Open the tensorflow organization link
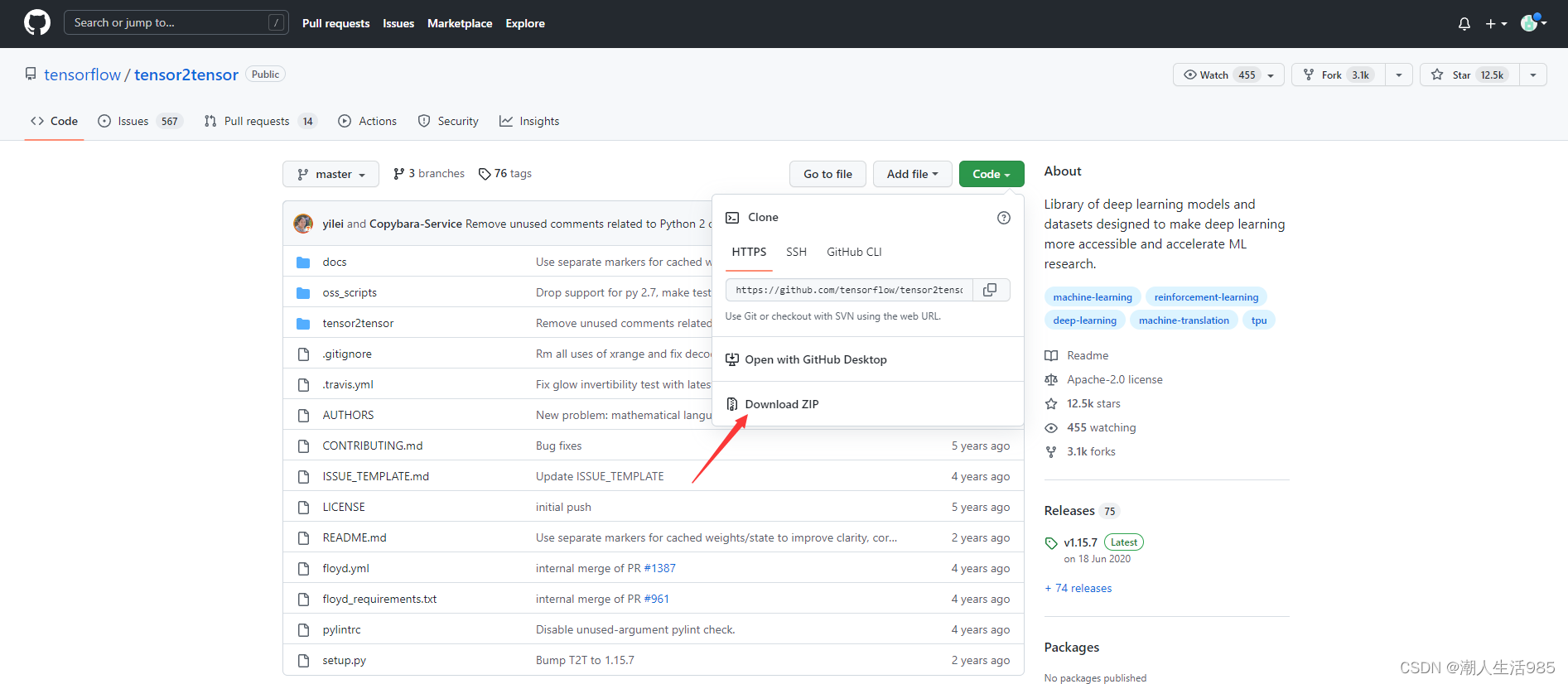1568x684 pixels. click(82, 75)
